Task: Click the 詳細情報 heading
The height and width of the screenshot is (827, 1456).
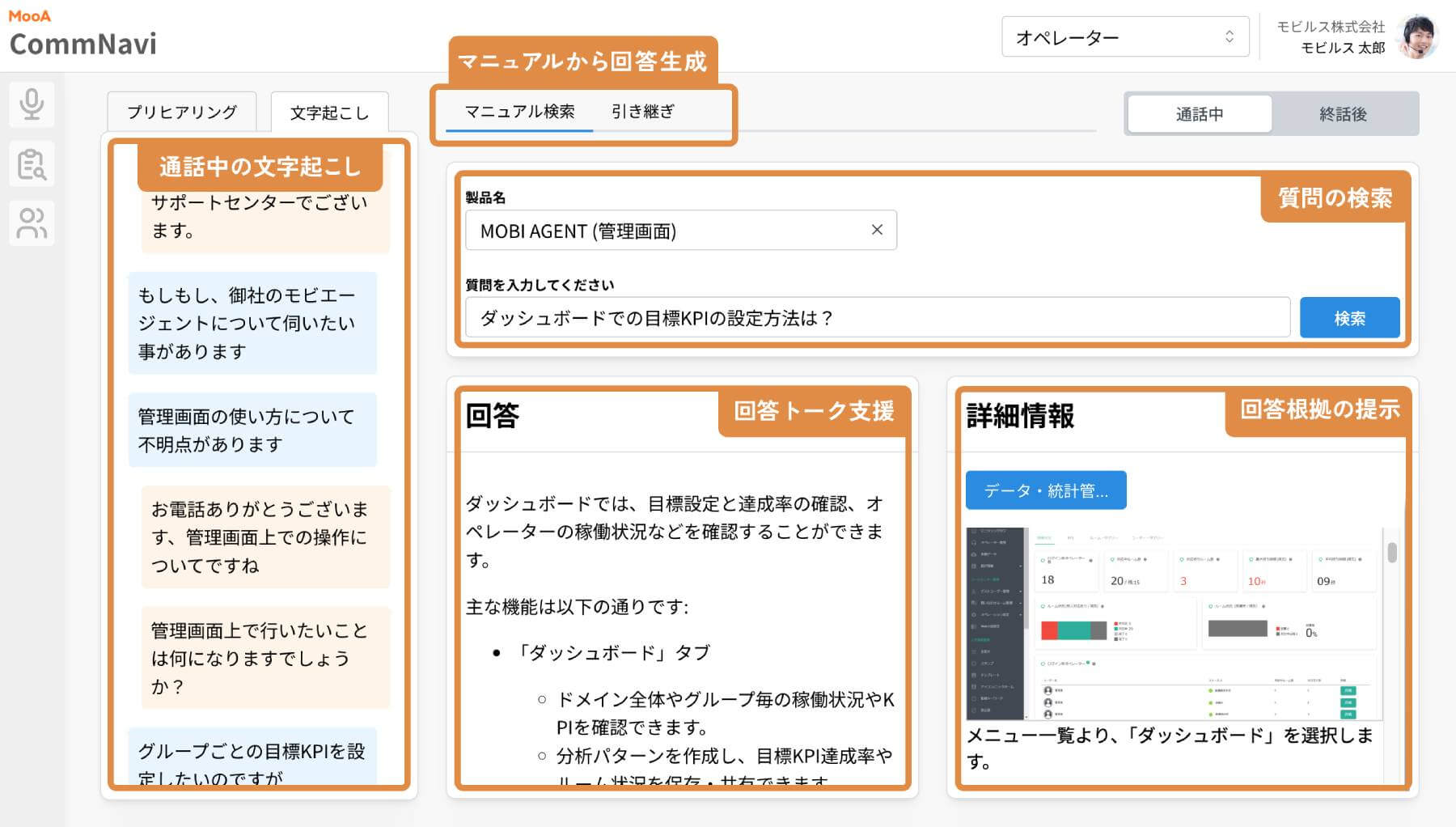Action: click(1020, 415)
